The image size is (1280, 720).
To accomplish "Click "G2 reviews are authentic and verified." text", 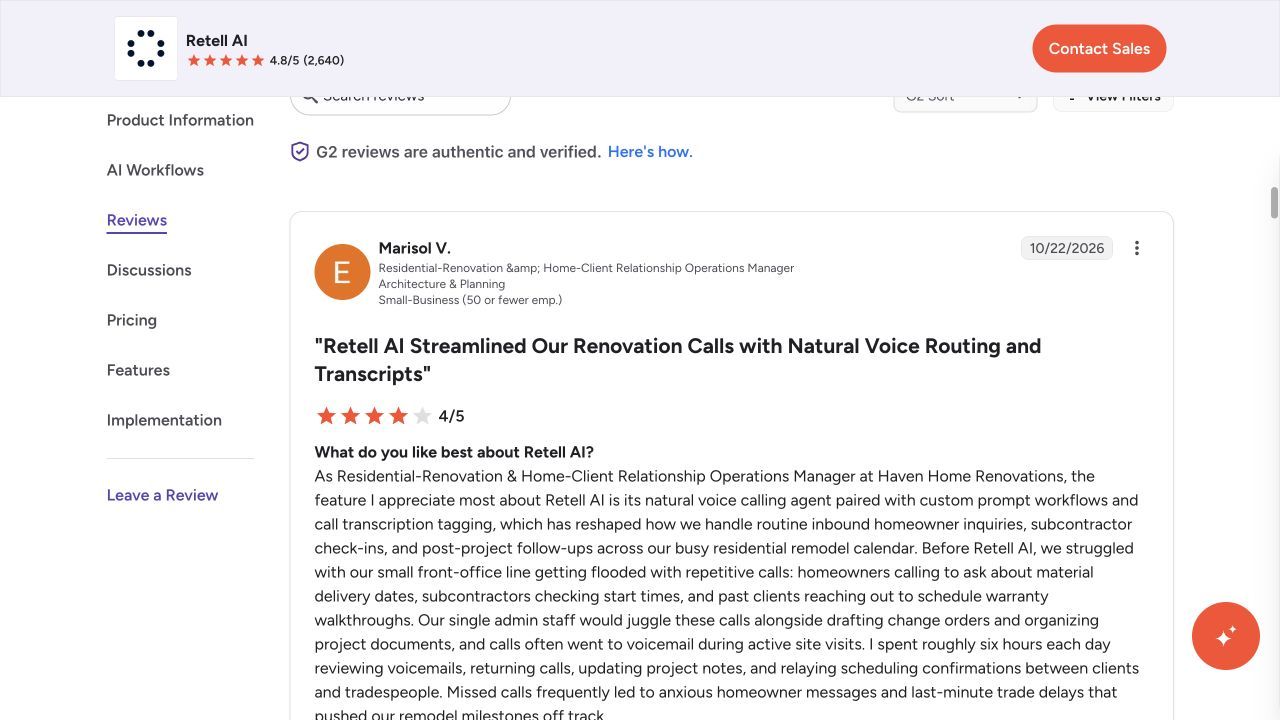I will pyautogui.click(x=458, y=152).
